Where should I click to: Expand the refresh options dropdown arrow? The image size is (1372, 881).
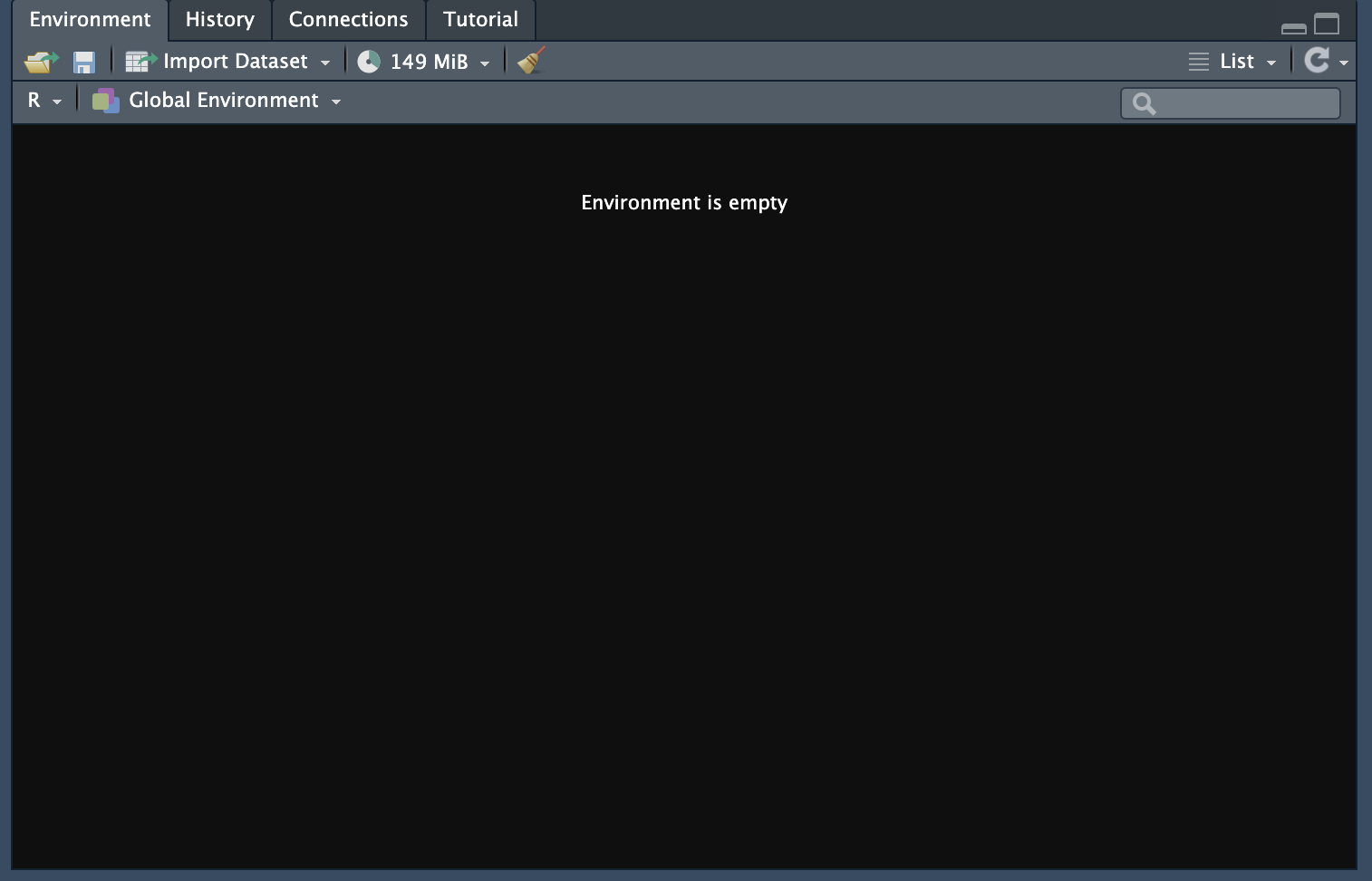pyautogui.click(x=1342, y=63)
